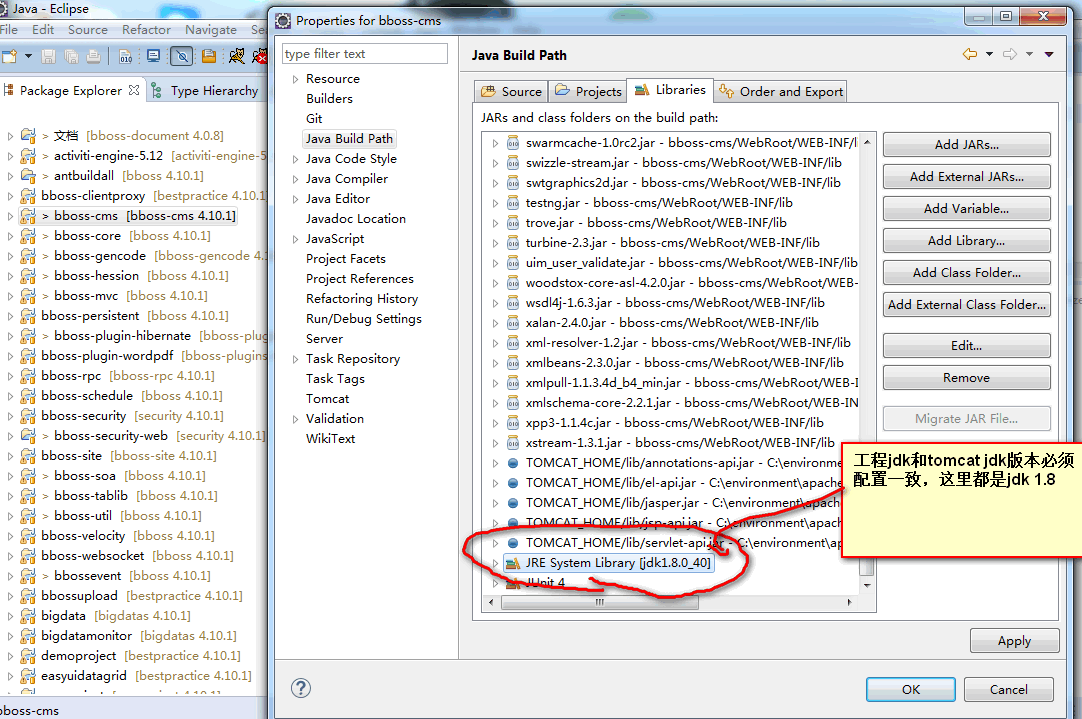Image resolution: width=1082 pixels, height=719 pixels.
Task: Focus the type filter text field
Action: [364, 53]
